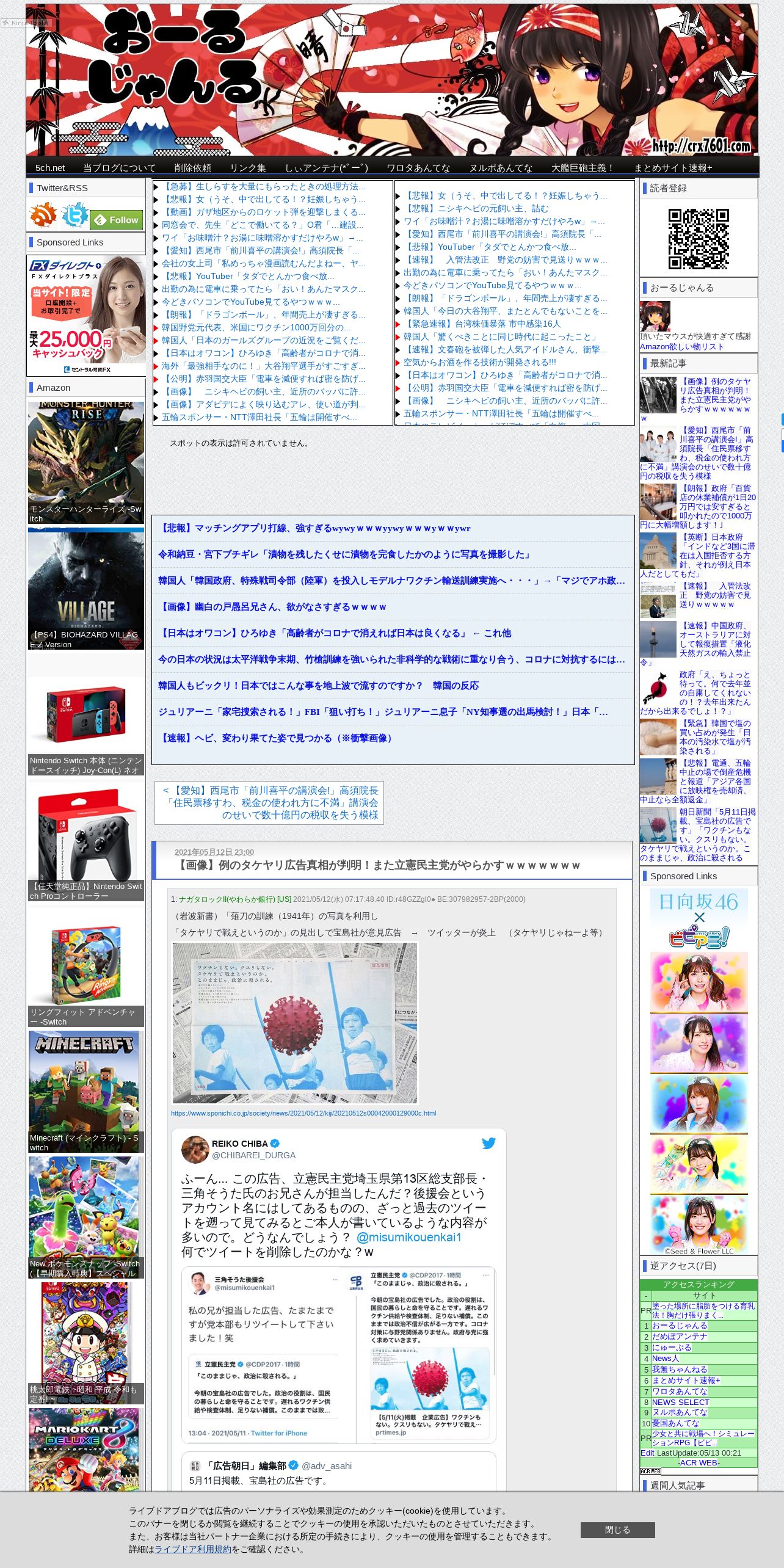Open 韓国人もビックリ headline link
Viewport: 784px width, 1568px height.
coord(318,686)
